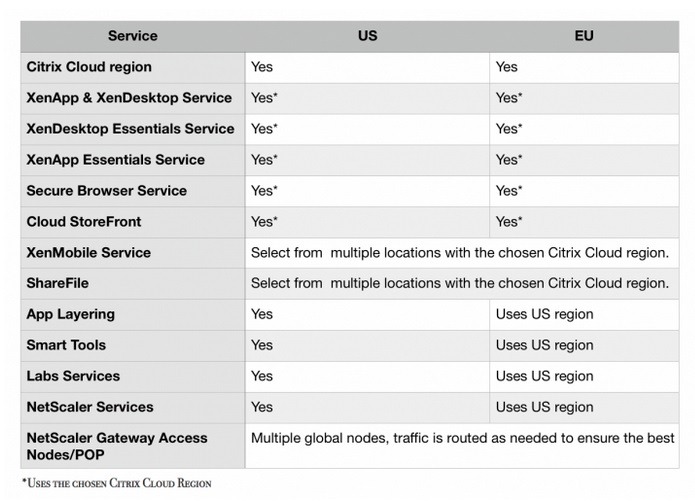Select NetScaler Gateway Access Nodes/POP label
The height and width of the screenshot is (501, 695).
tap(117, 446)
